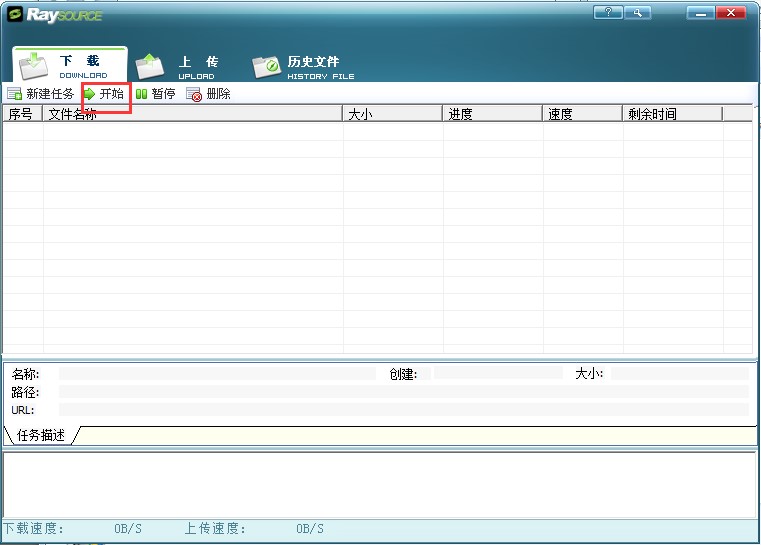Sort list by 大小 column header

pos(392,114)
